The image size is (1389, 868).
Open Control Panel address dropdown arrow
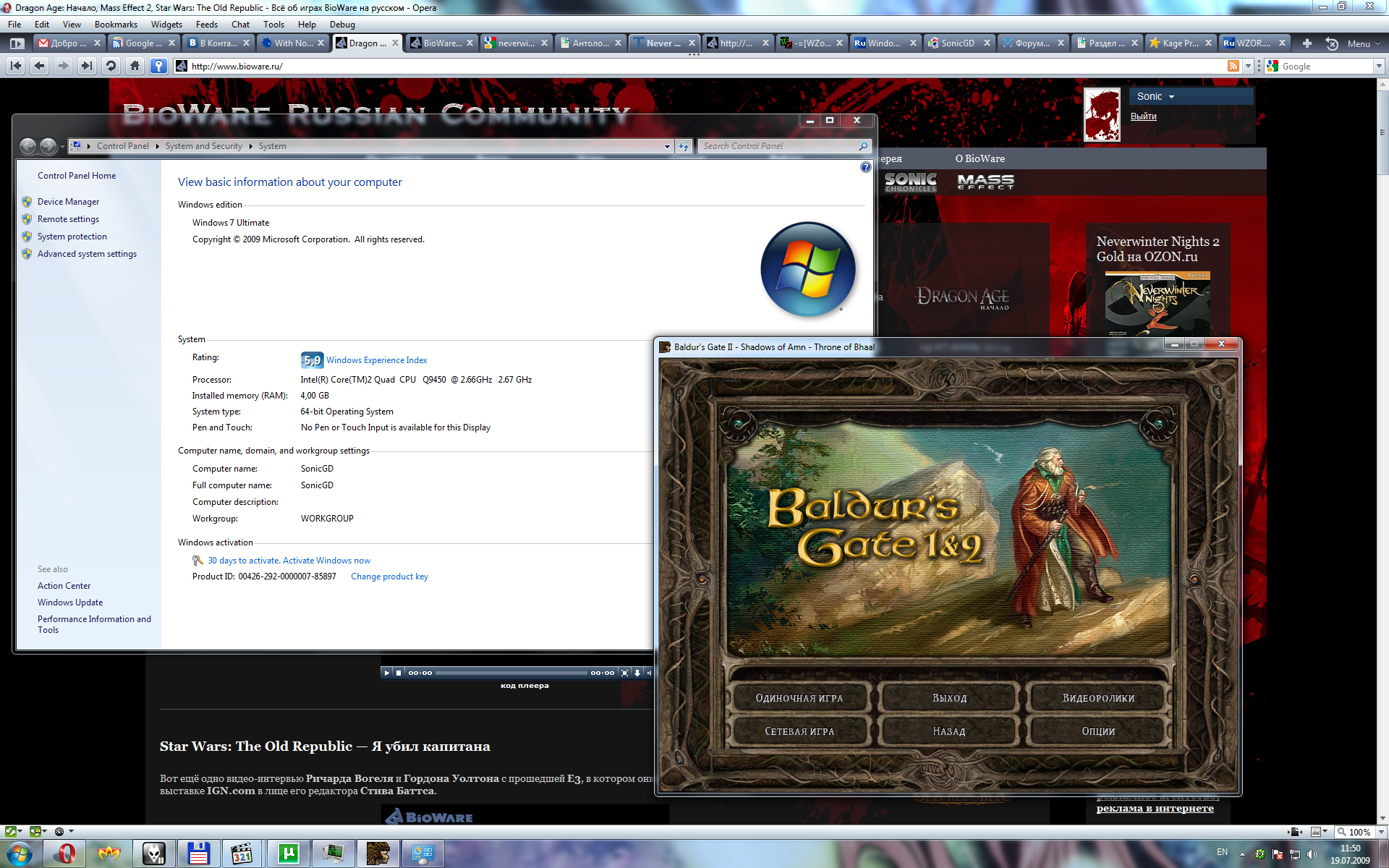[667, 146]
